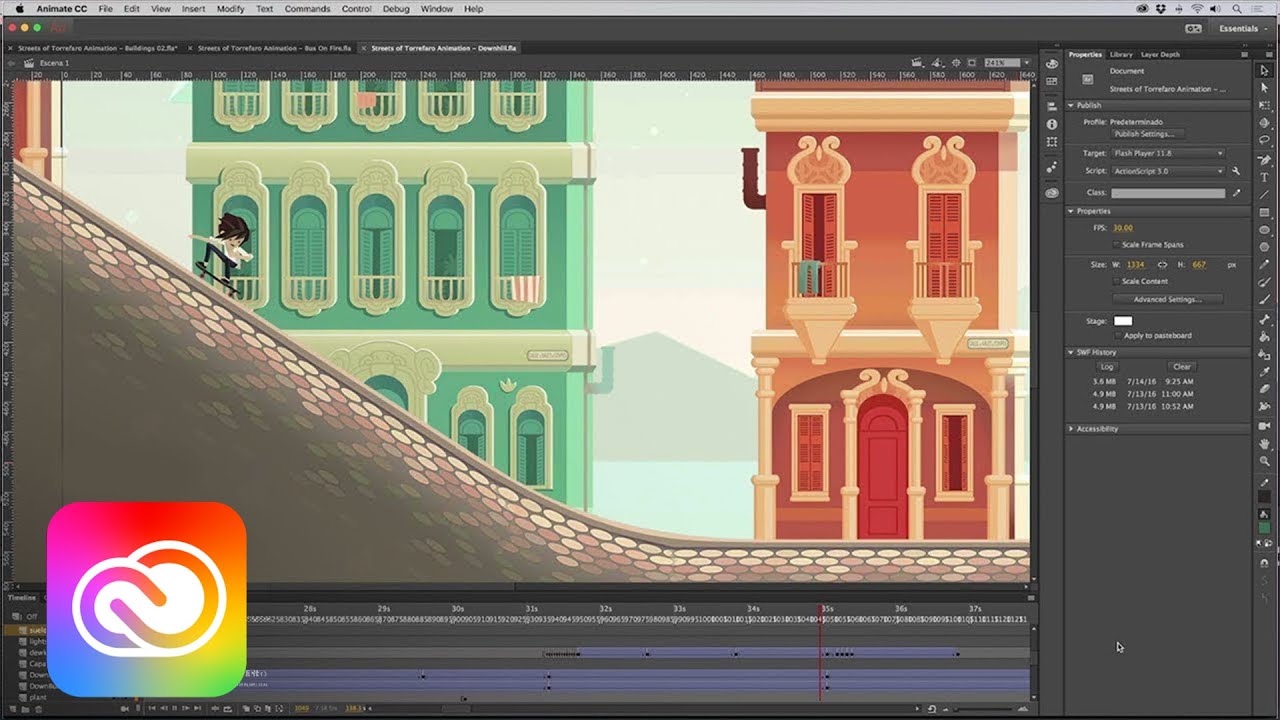
Task: Select the Paint Bucket tool
Action: pos(1264,336)
